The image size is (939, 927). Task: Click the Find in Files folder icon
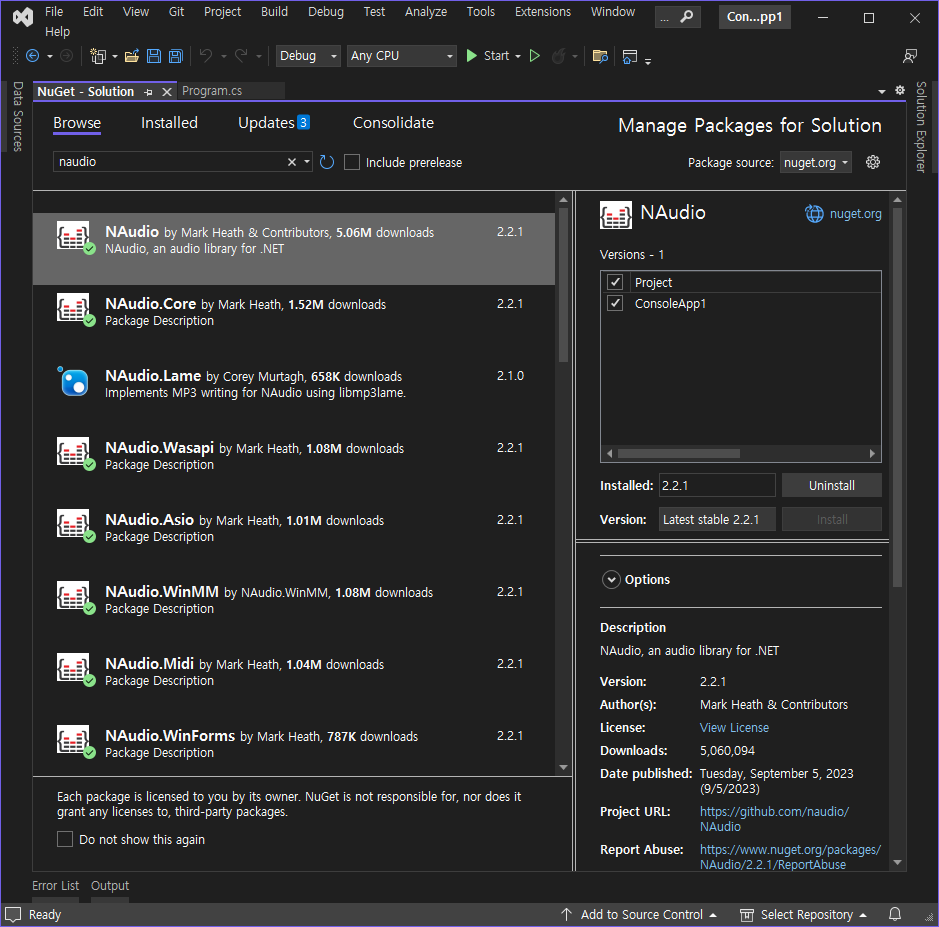[600, 56]
